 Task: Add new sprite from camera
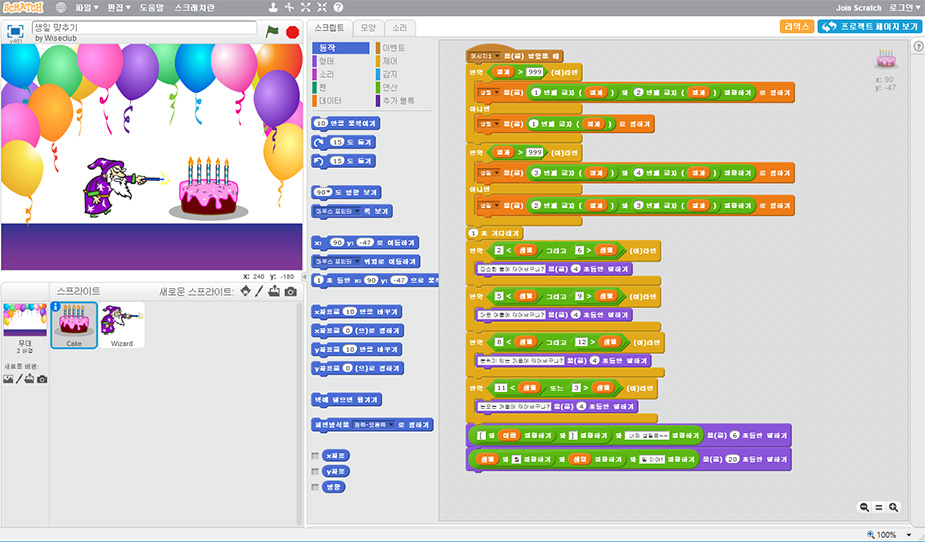tap(290, 291)
